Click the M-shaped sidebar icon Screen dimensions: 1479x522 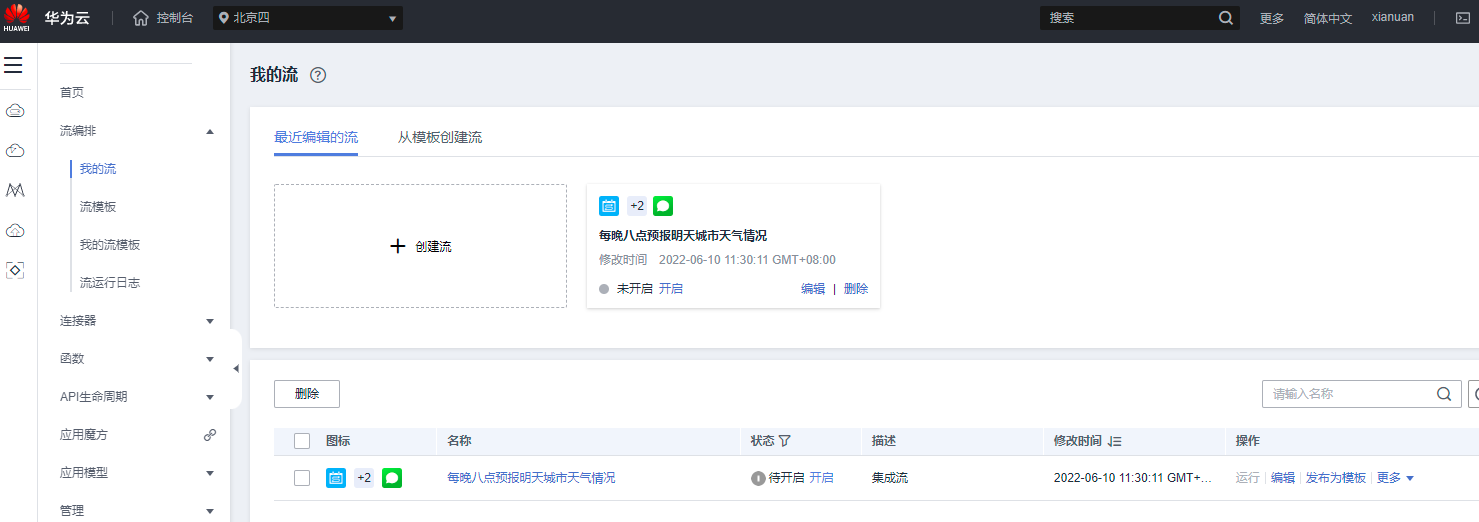15,190
